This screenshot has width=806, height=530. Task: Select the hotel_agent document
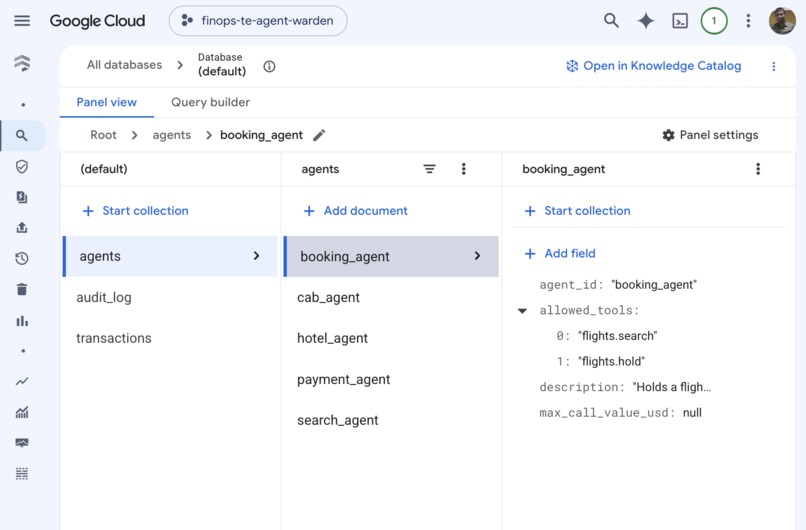coord(332,338)
